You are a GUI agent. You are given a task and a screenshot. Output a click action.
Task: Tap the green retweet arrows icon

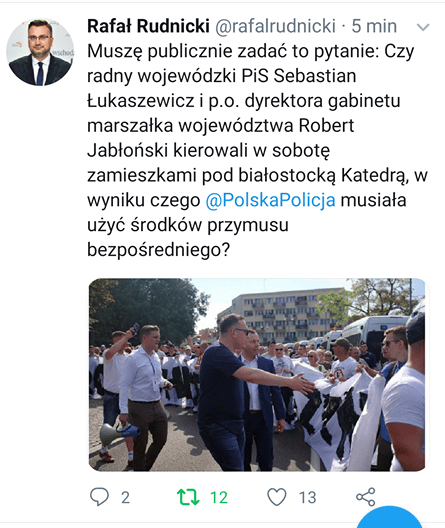[188, 497]
